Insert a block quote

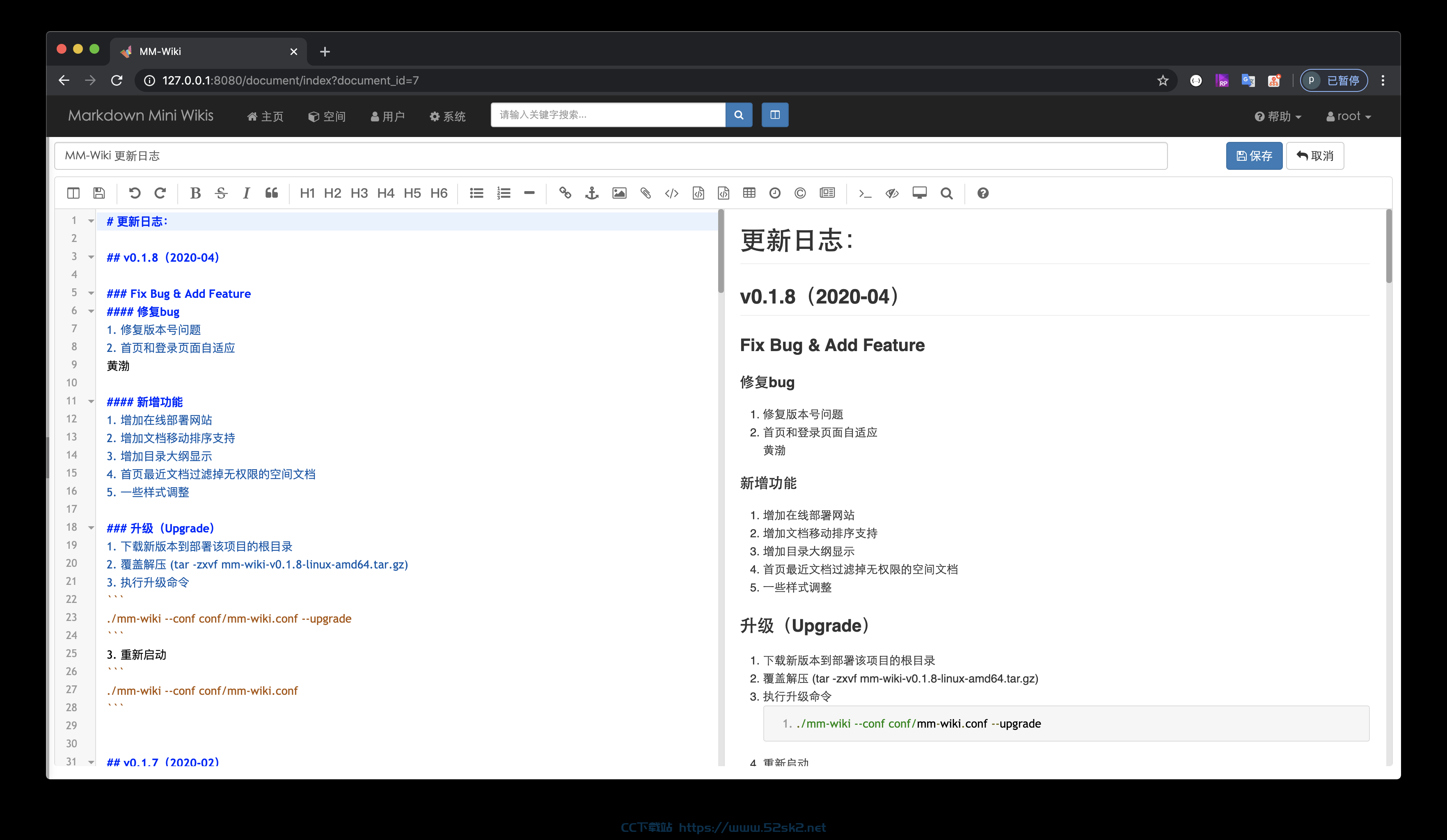tap(272, 193)
